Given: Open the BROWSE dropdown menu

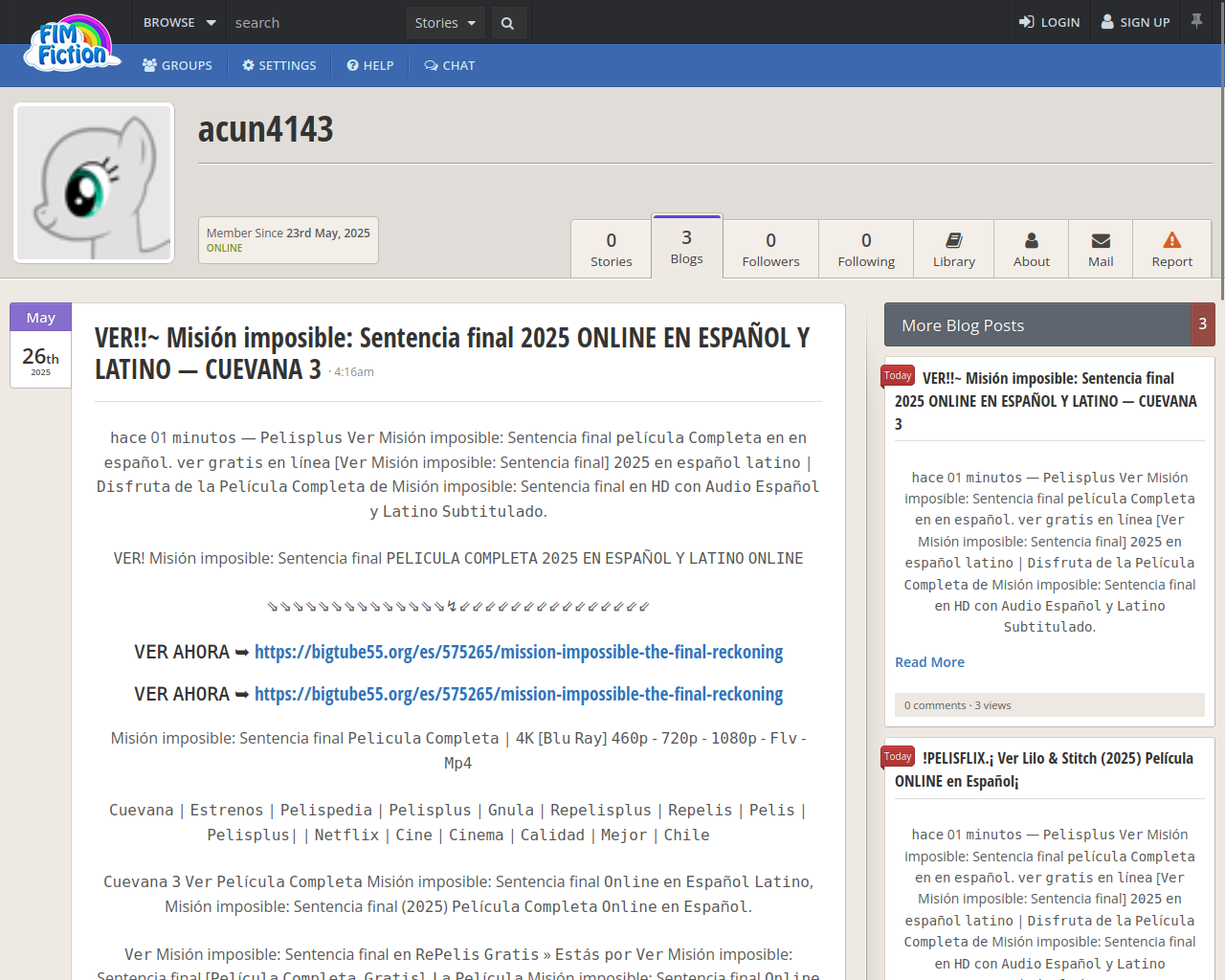Looking at the screenshot, I should pyautogui.click(x=179, y=22).
